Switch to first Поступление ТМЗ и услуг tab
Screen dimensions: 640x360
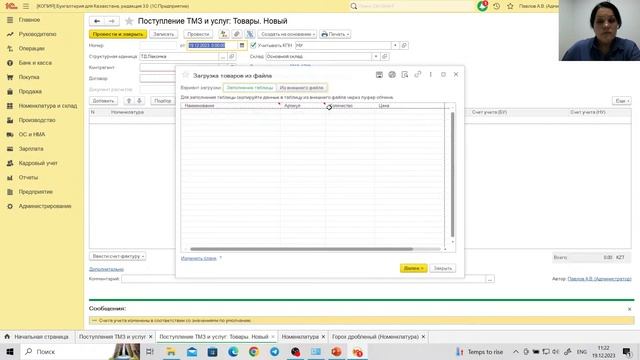(x=112, y=337)
